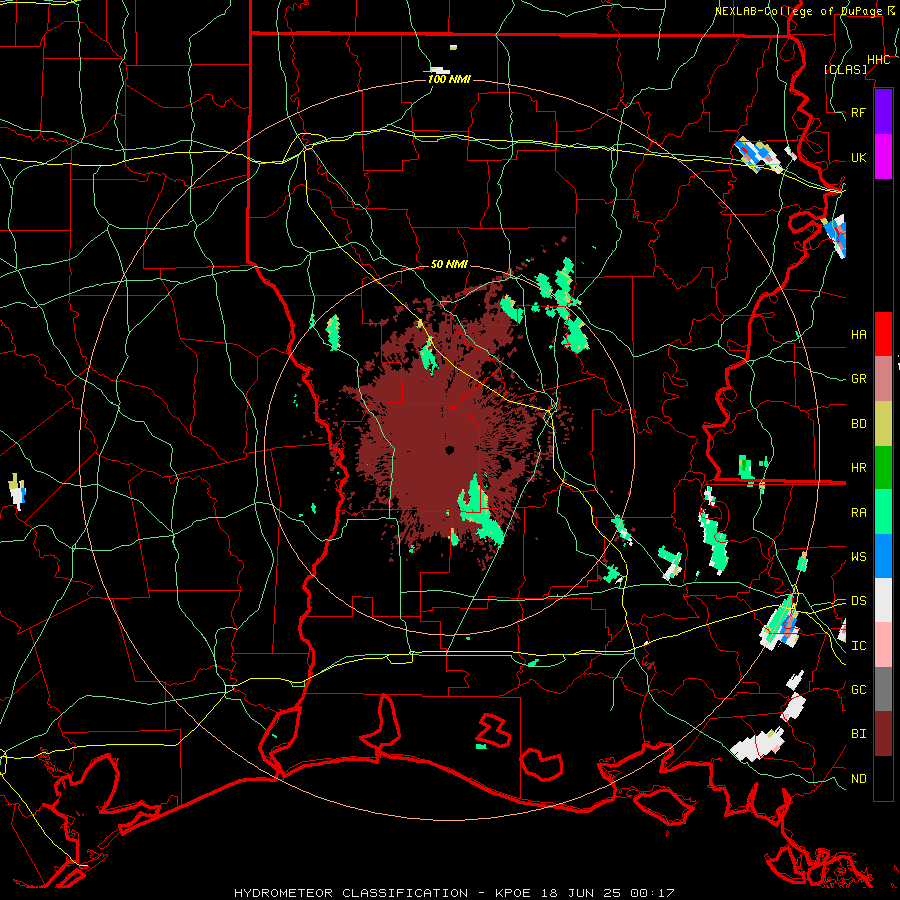Click the HA legend label
The height and width of the screenshot is (900, 900).
click(859, 335)
